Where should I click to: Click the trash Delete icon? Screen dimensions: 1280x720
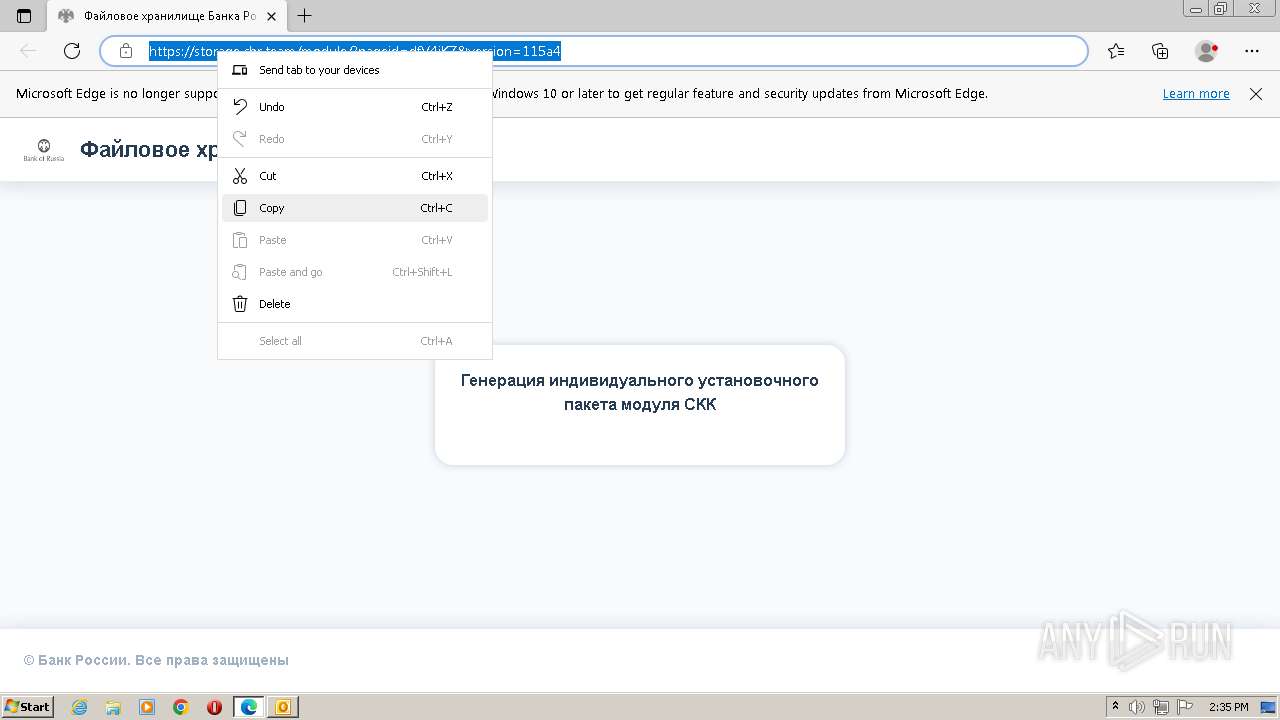pyautogui.click(x=240, y=304)
